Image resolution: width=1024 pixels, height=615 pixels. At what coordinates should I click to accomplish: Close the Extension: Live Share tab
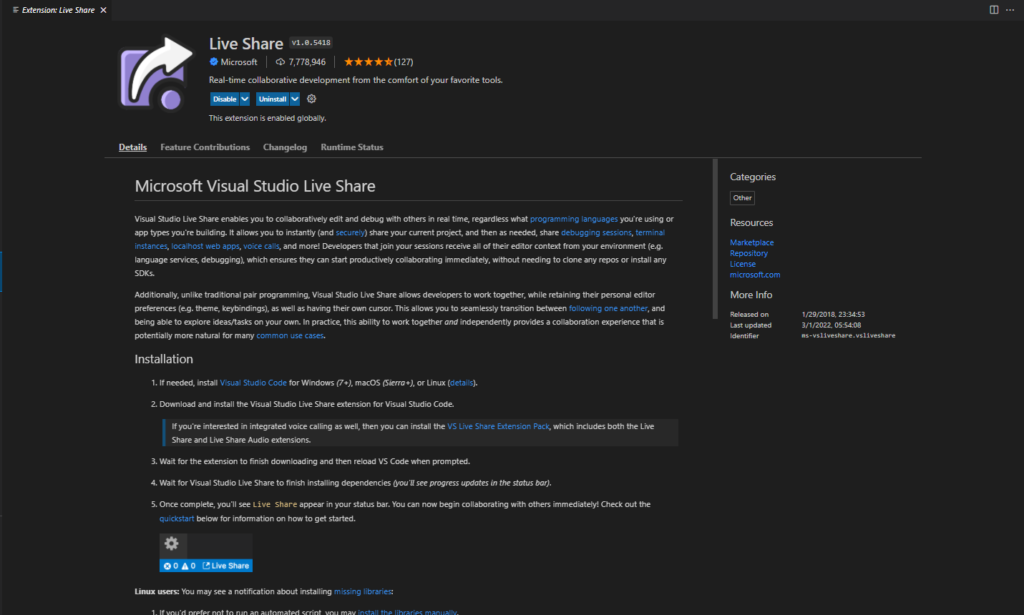103,10
